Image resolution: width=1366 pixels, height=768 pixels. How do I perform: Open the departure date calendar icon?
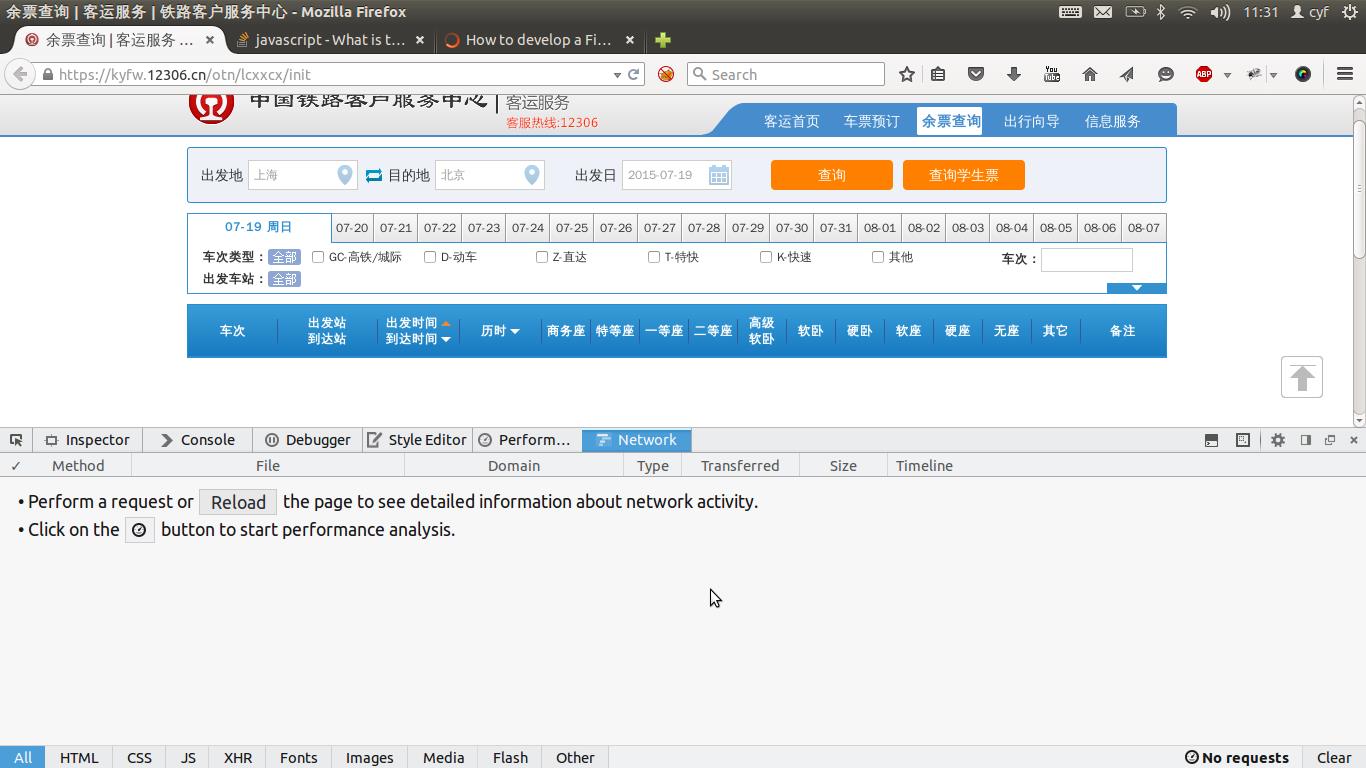coord(719,175)
